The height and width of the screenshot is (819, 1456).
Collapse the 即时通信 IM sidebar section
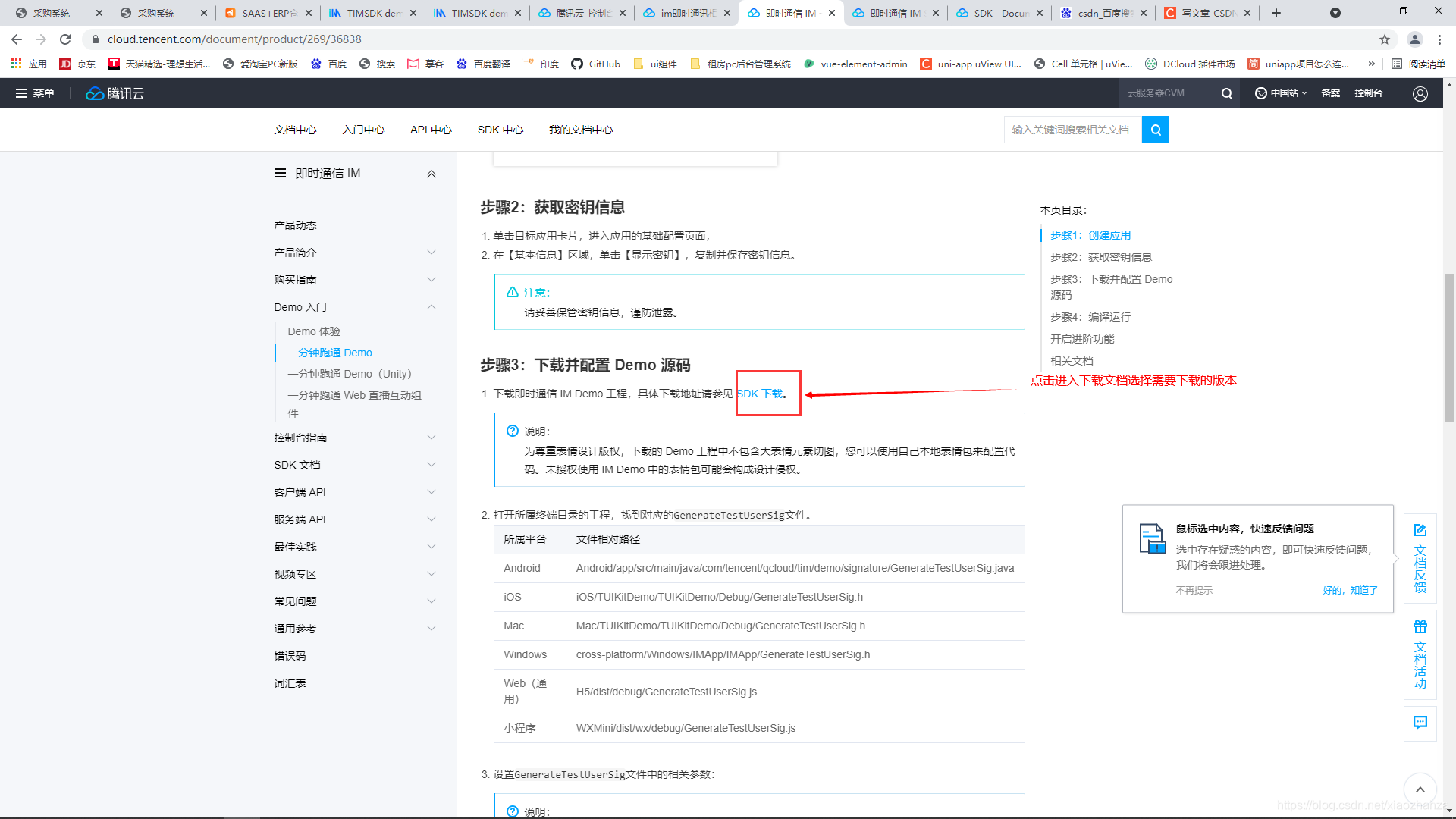coord(431,174)
